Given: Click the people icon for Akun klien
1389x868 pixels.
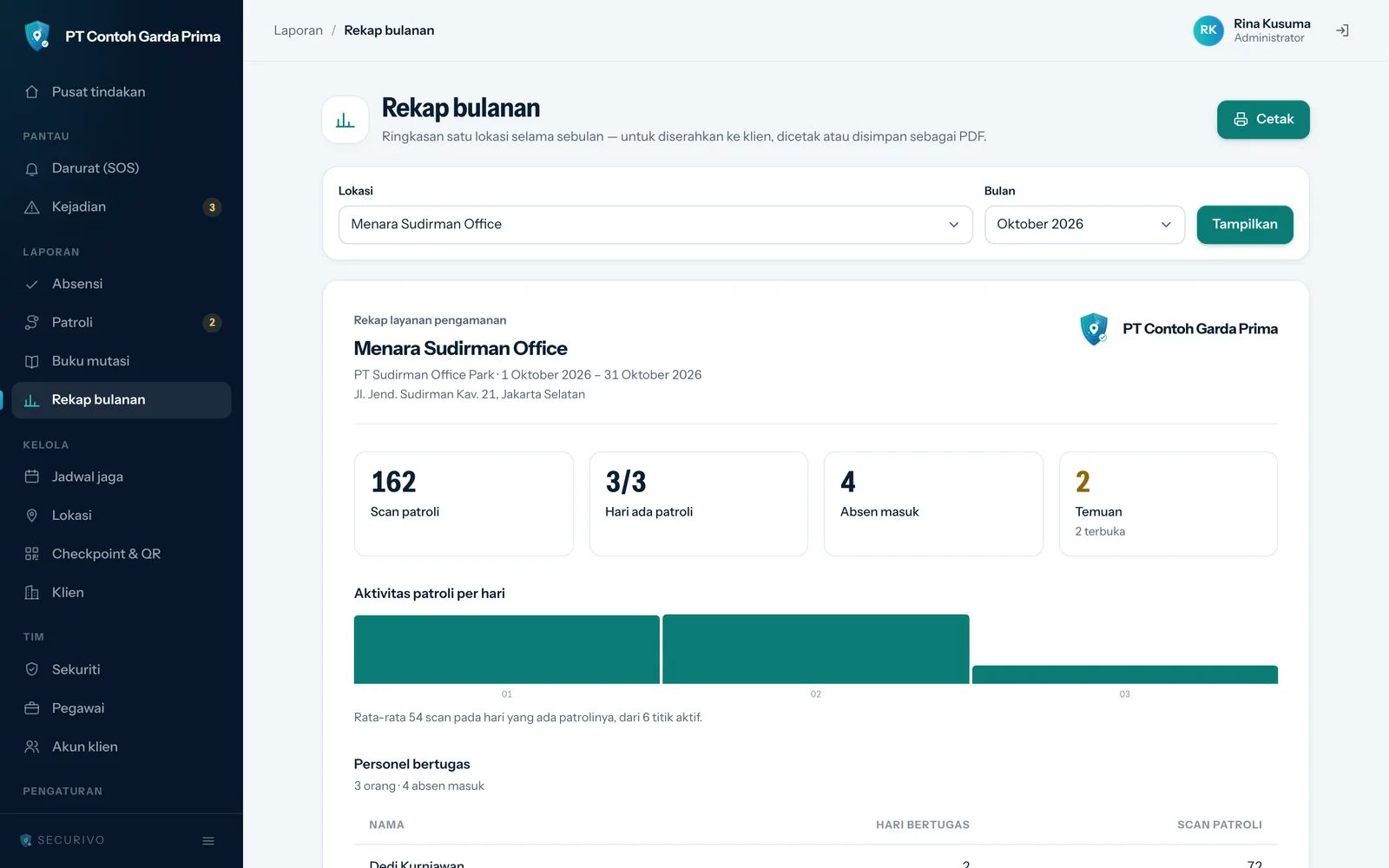Looking at the screenshot, I should pyautogui.click(x=32, y=746).
